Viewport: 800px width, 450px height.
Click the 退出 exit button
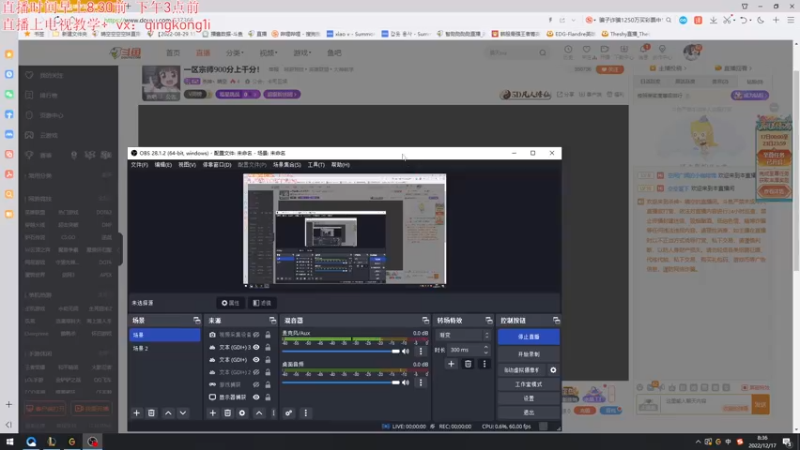[529, 412]
